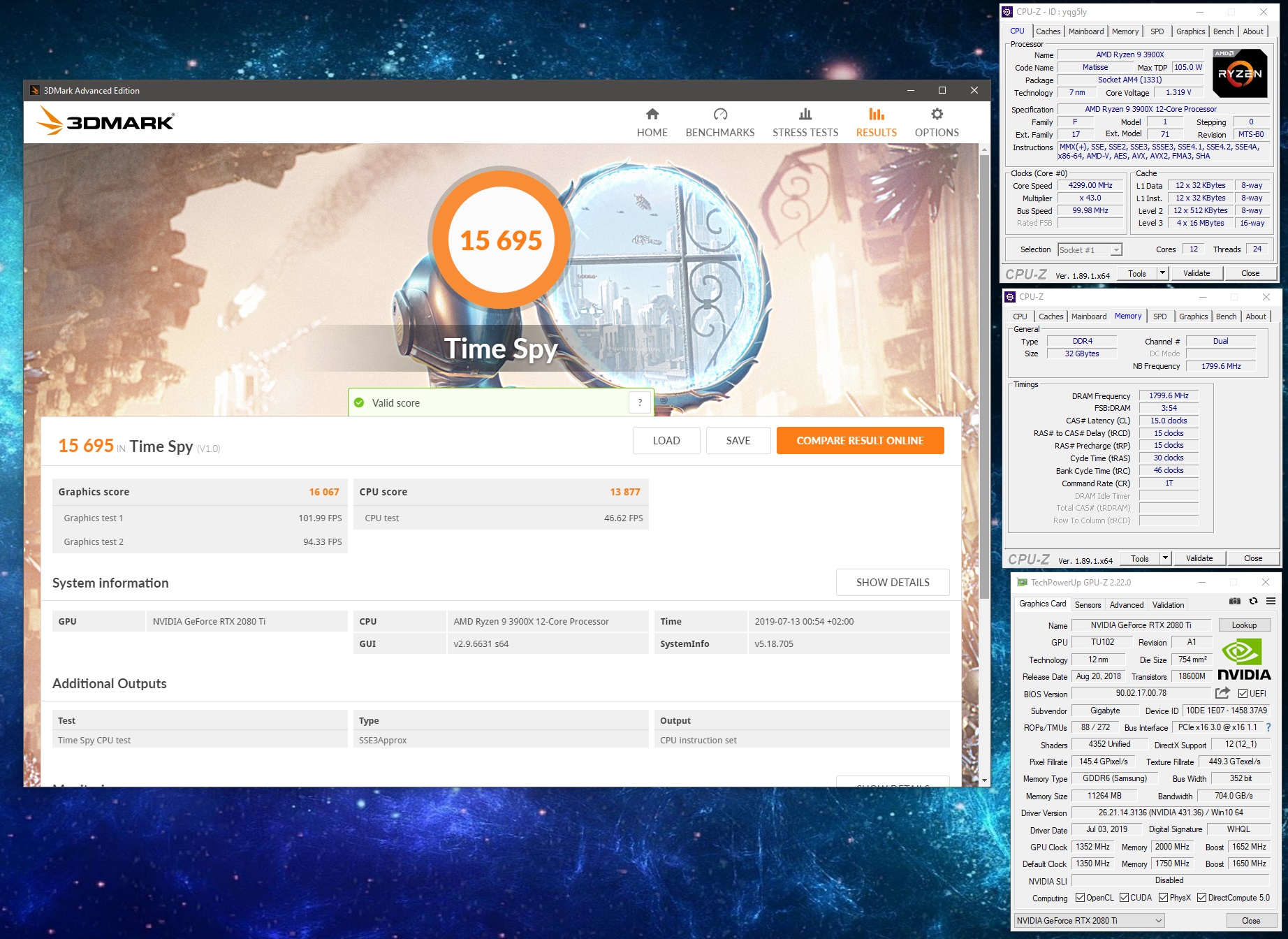
Task: Maximize the 3DMark window
Action: 942,90
